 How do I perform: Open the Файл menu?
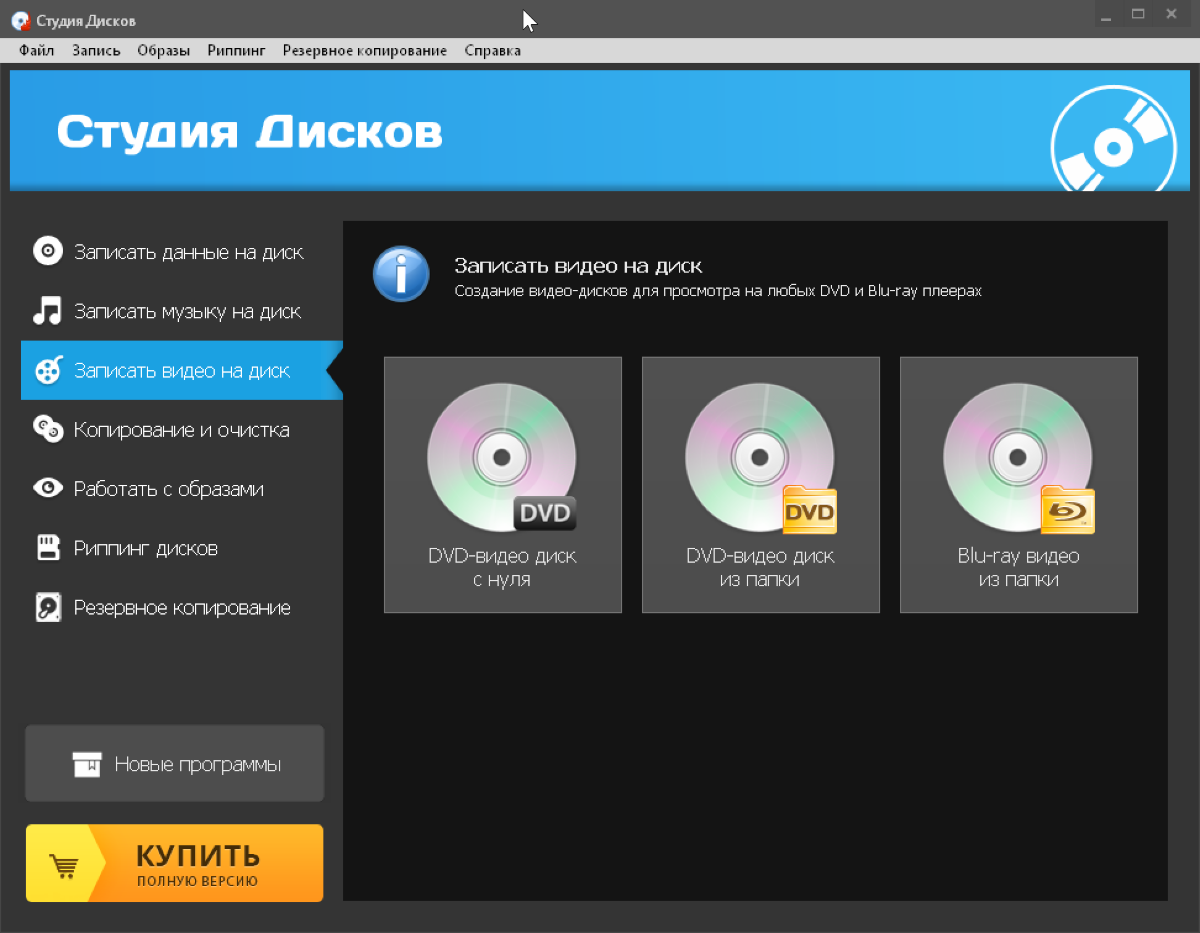point(36,50)
